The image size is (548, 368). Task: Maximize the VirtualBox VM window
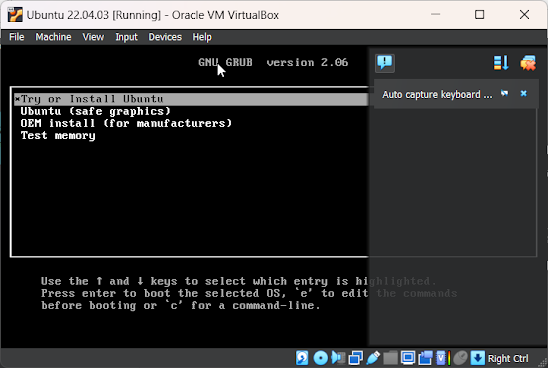point(480,14)
